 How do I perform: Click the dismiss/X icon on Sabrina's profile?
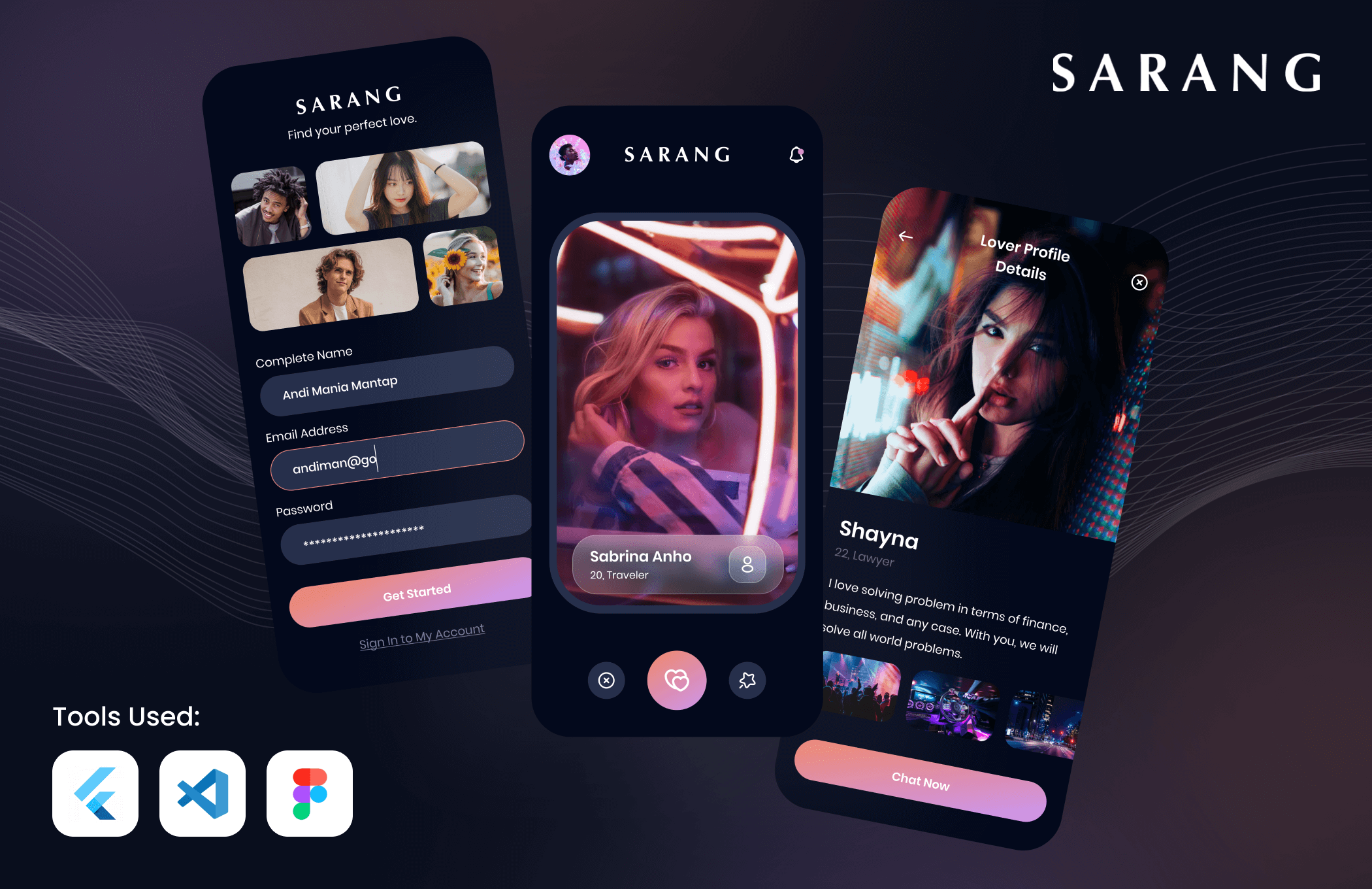coord(609,679)
